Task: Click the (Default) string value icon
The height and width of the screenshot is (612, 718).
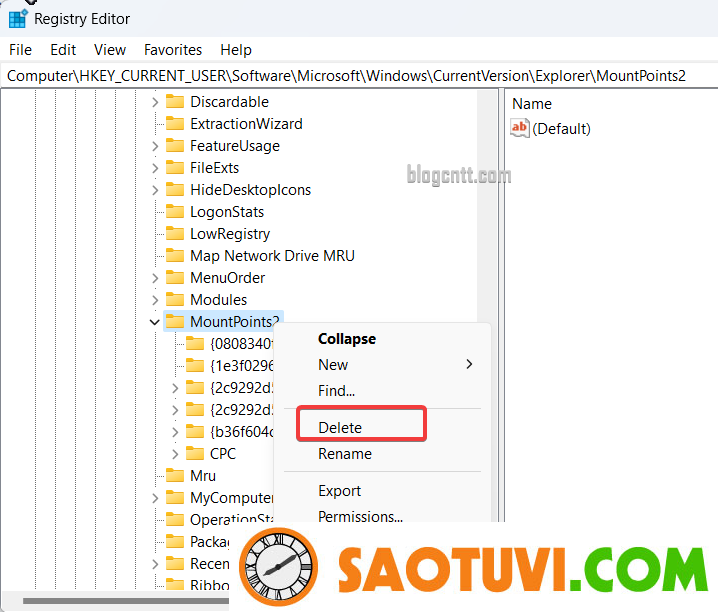Action: pos(520,128)
